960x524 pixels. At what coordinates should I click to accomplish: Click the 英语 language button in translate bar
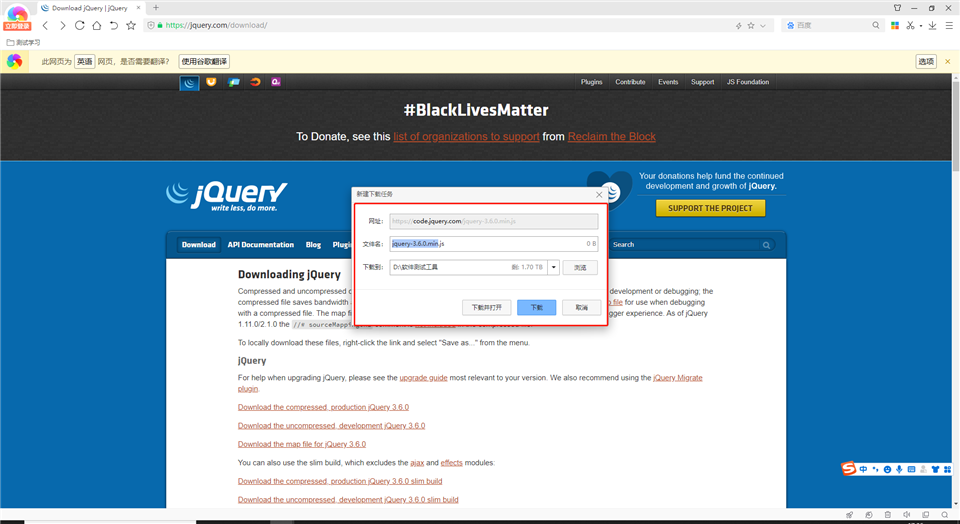point(84,61)
